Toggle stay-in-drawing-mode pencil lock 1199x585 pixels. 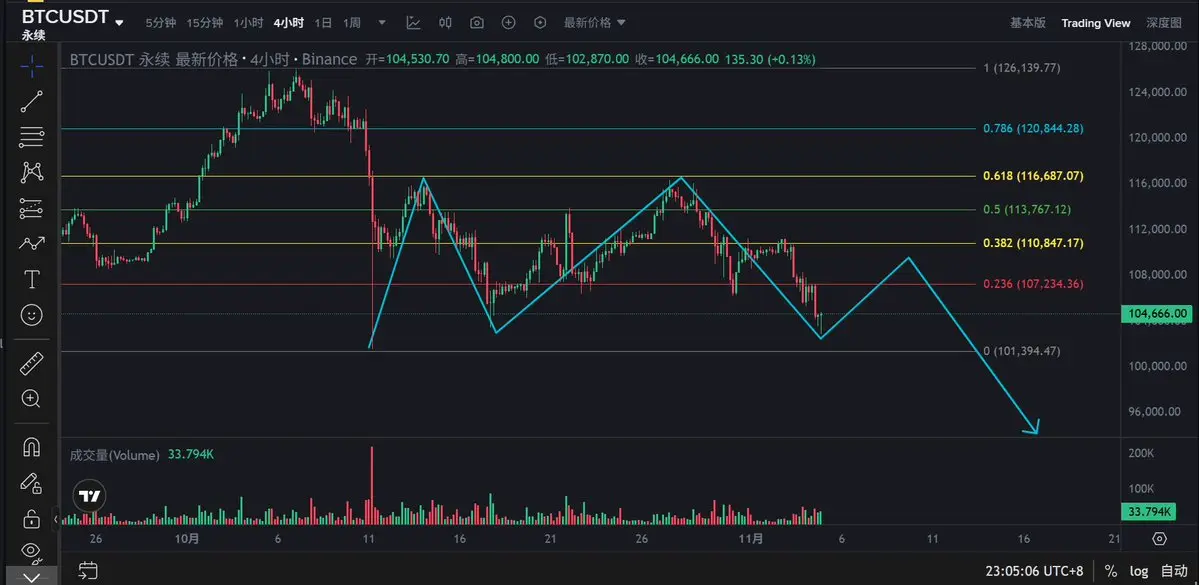31,483
